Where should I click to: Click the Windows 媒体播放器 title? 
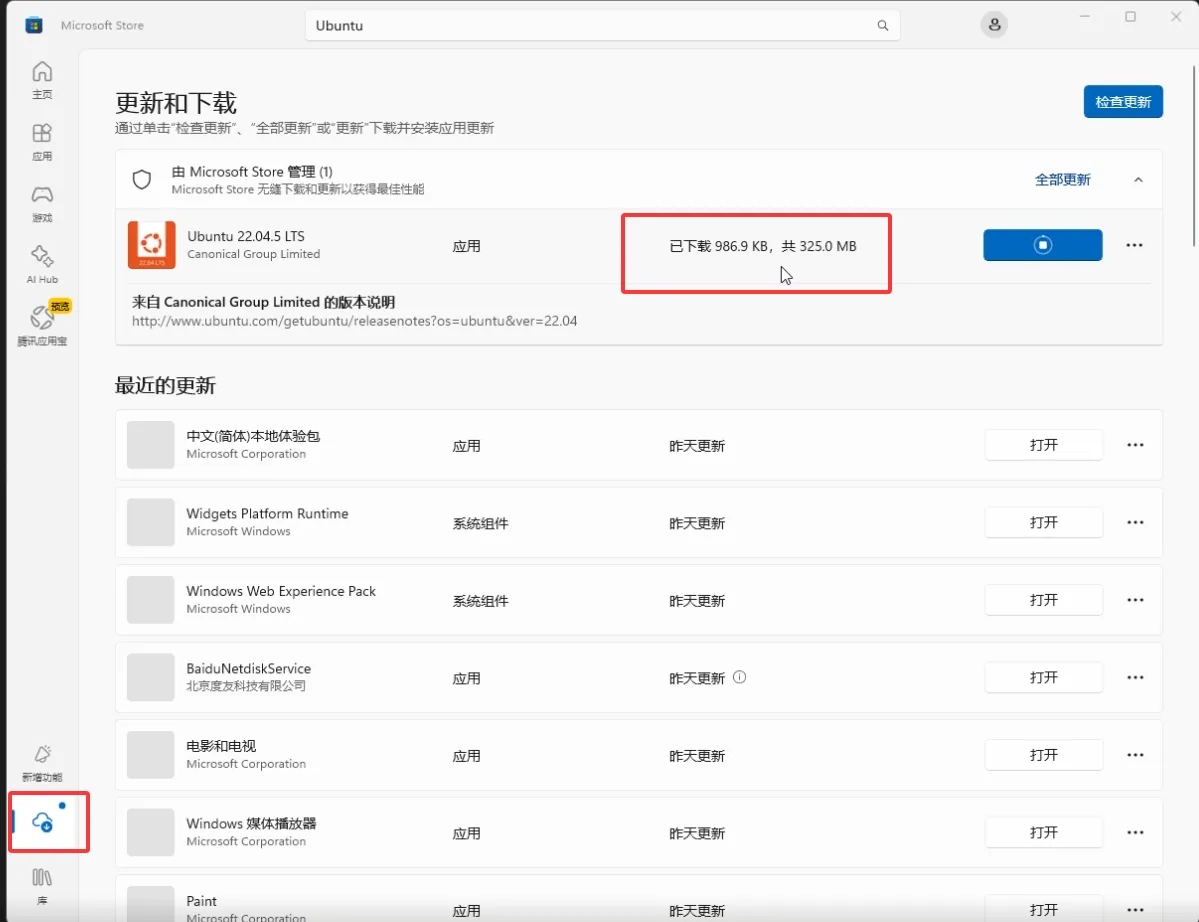click(x=251, y=823)
